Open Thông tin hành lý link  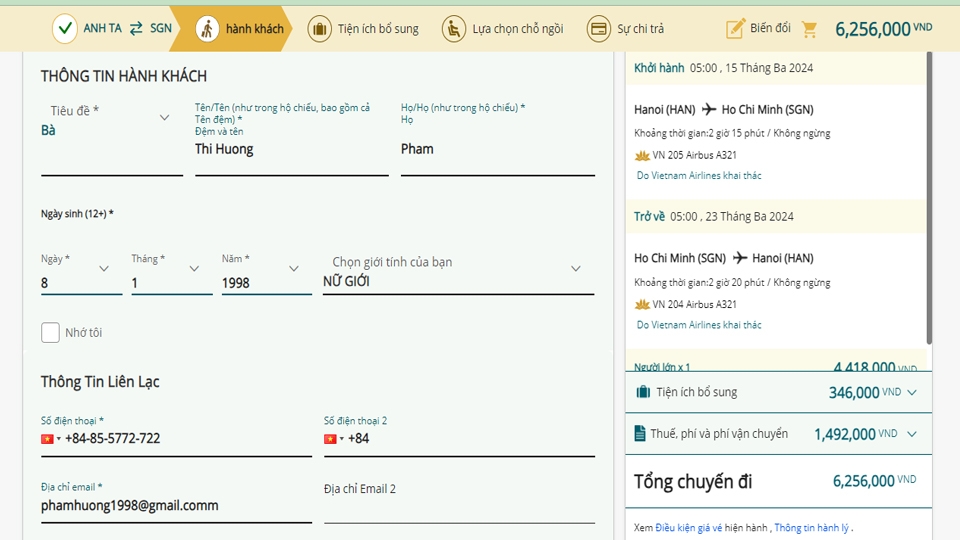point(811,528)
